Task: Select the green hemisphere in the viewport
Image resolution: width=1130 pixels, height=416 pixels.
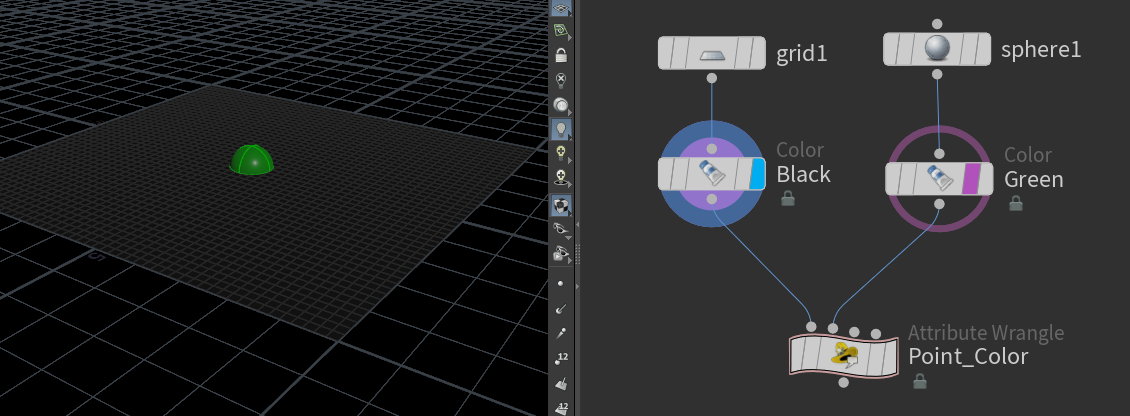Action: 252,160
